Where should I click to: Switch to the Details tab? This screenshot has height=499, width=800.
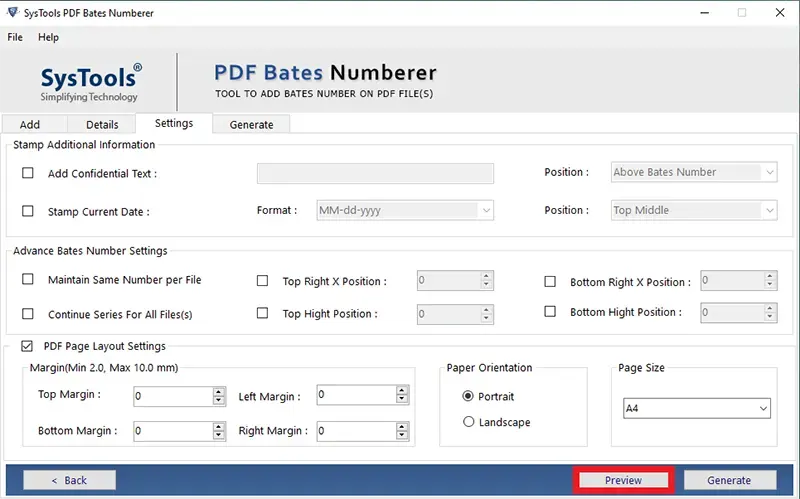click(102, 124)
